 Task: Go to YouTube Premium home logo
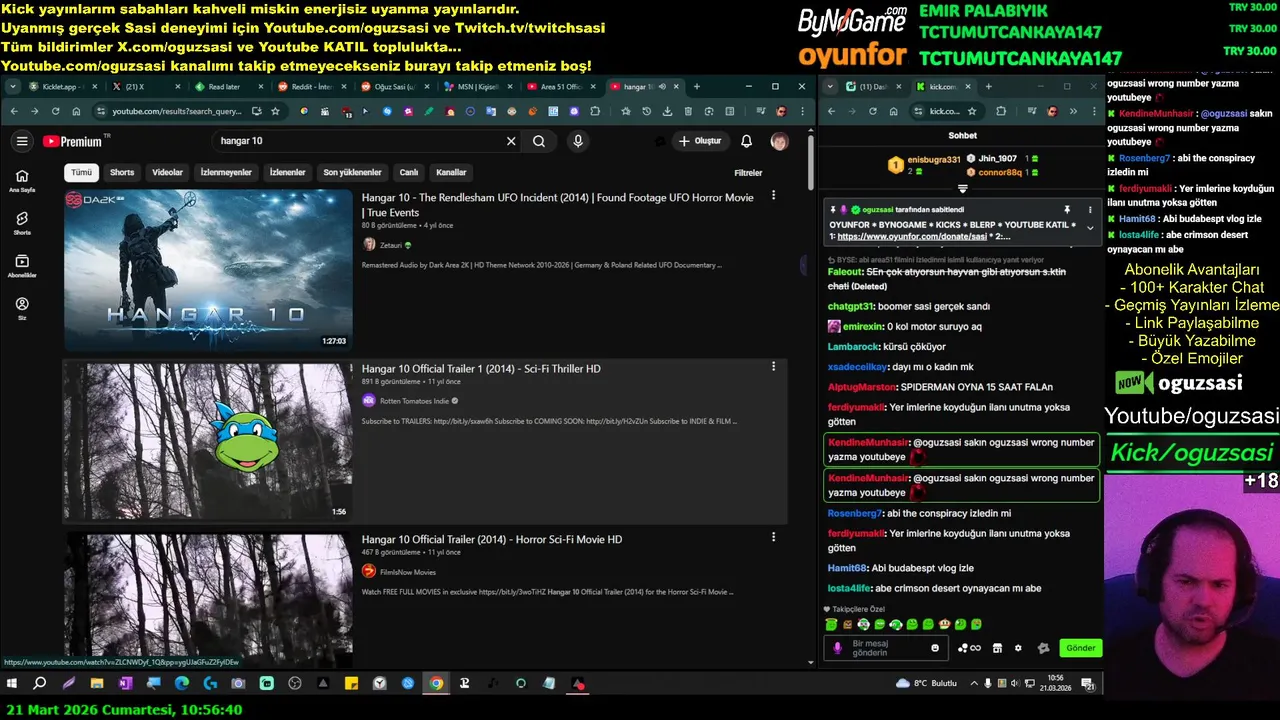(73, 141)
